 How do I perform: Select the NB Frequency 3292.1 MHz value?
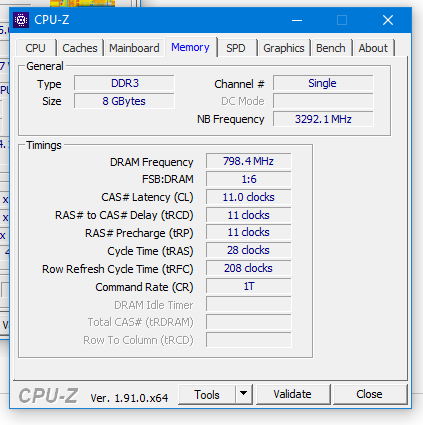pos(323,119)
